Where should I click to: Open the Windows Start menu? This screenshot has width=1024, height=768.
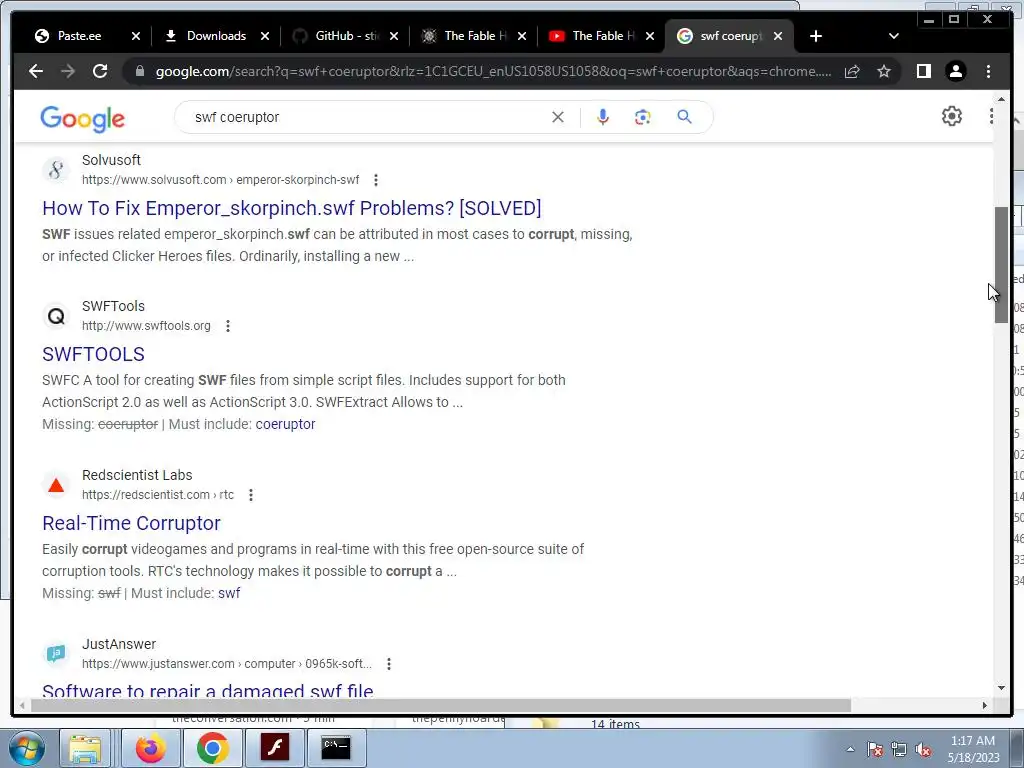(x=26, y=748)
